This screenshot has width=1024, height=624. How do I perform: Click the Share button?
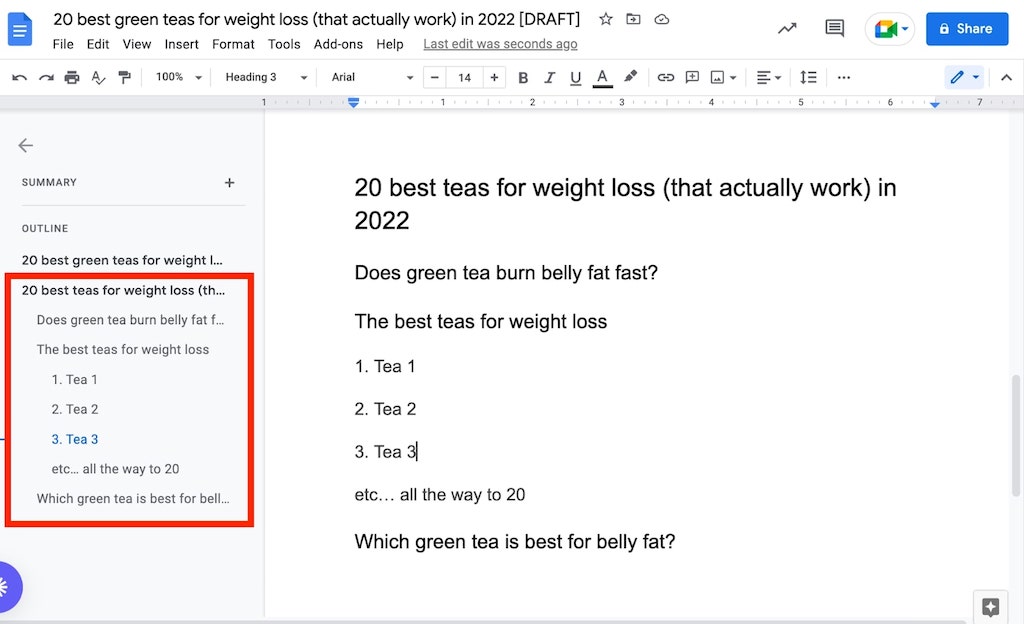pyautogui.click(x=966, y=29)
